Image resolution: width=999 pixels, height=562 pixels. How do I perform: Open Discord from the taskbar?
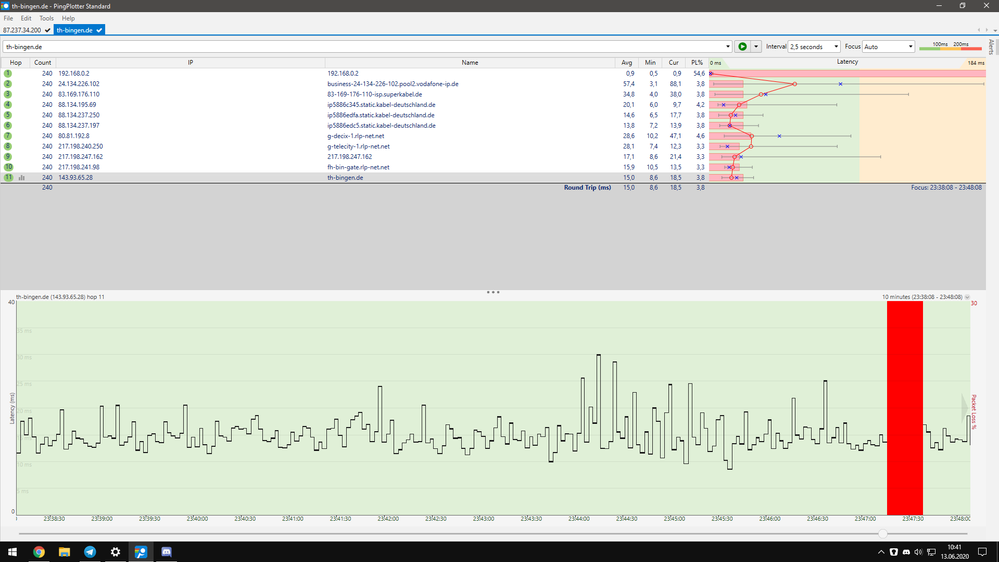coord(167,551)
